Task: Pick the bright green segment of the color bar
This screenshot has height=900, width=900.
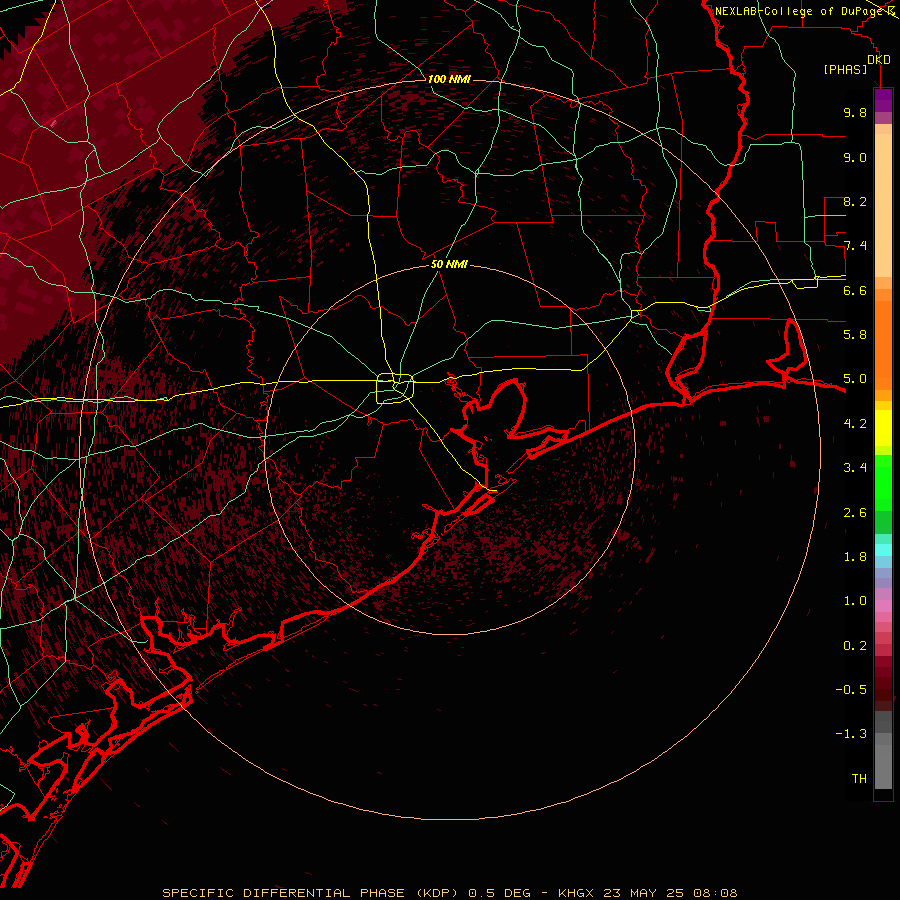Action: point(883,482)
